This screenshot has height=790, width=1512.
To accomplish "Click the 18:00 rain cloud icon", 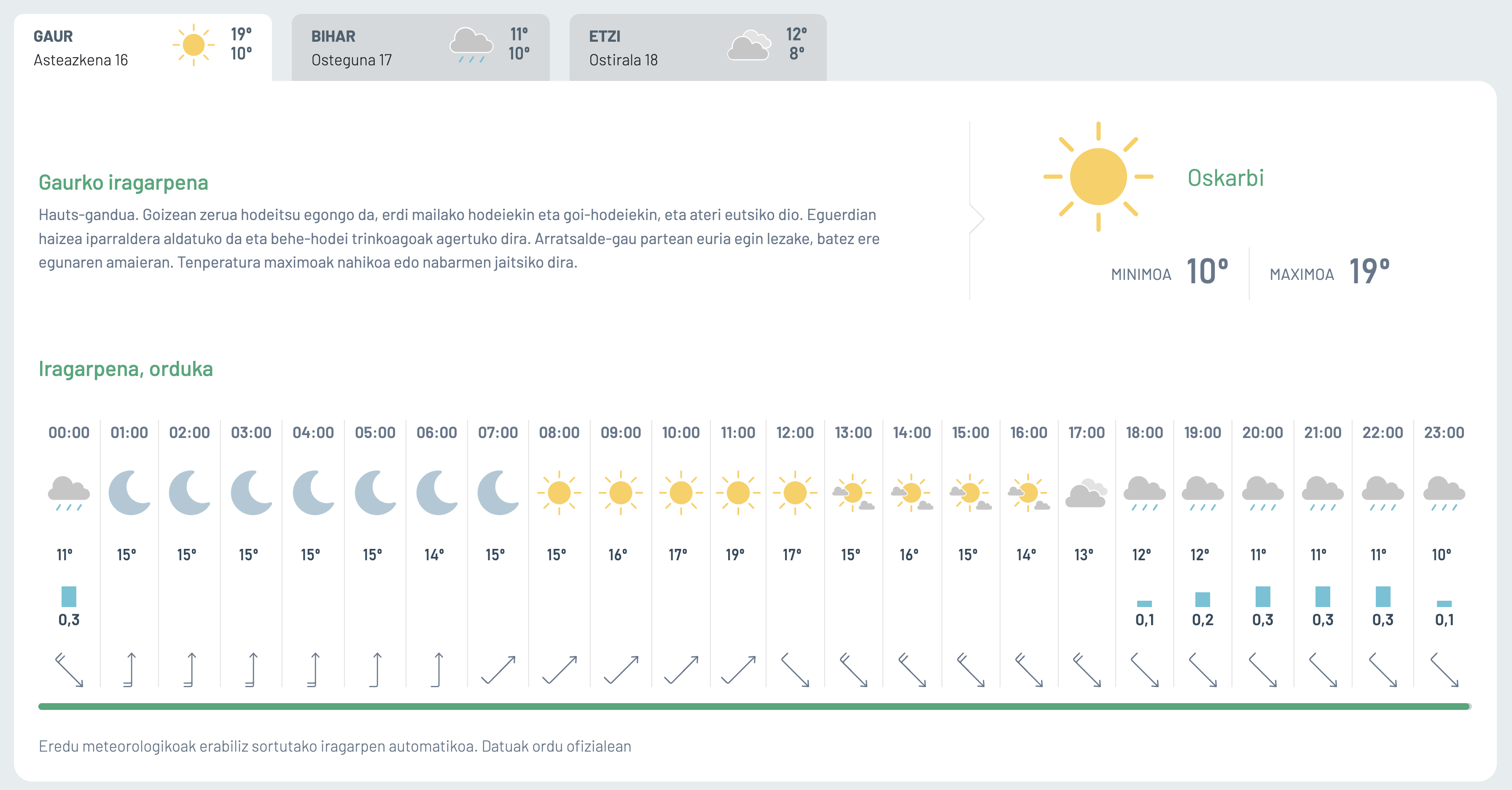I will click(x=1144, y=493).
